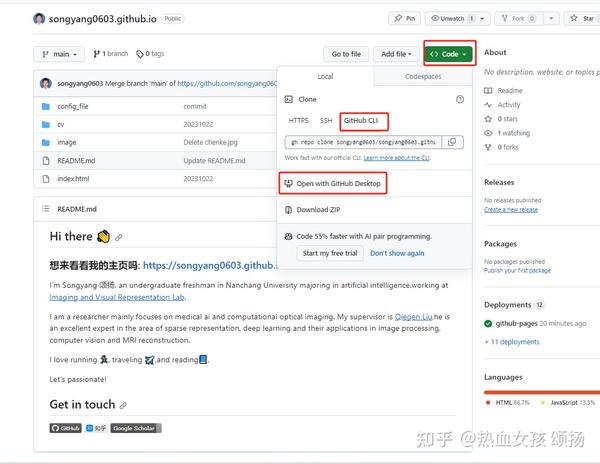Copy the clone command to clipboard

452,142
